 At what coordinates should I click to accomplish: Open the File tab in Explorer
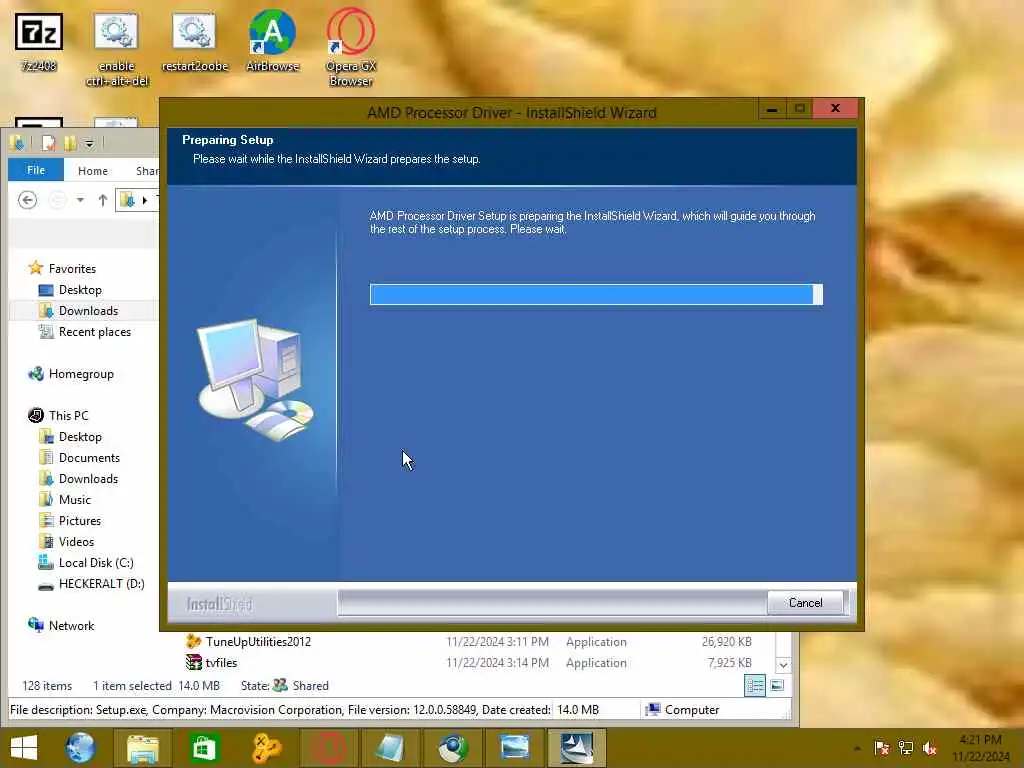36,170
